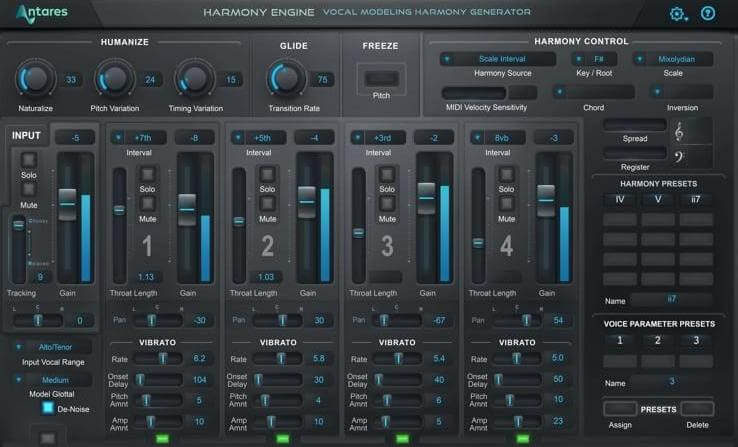
Task: Click voice 2 vibrato Amp Amnt slider
Action: 278,421
